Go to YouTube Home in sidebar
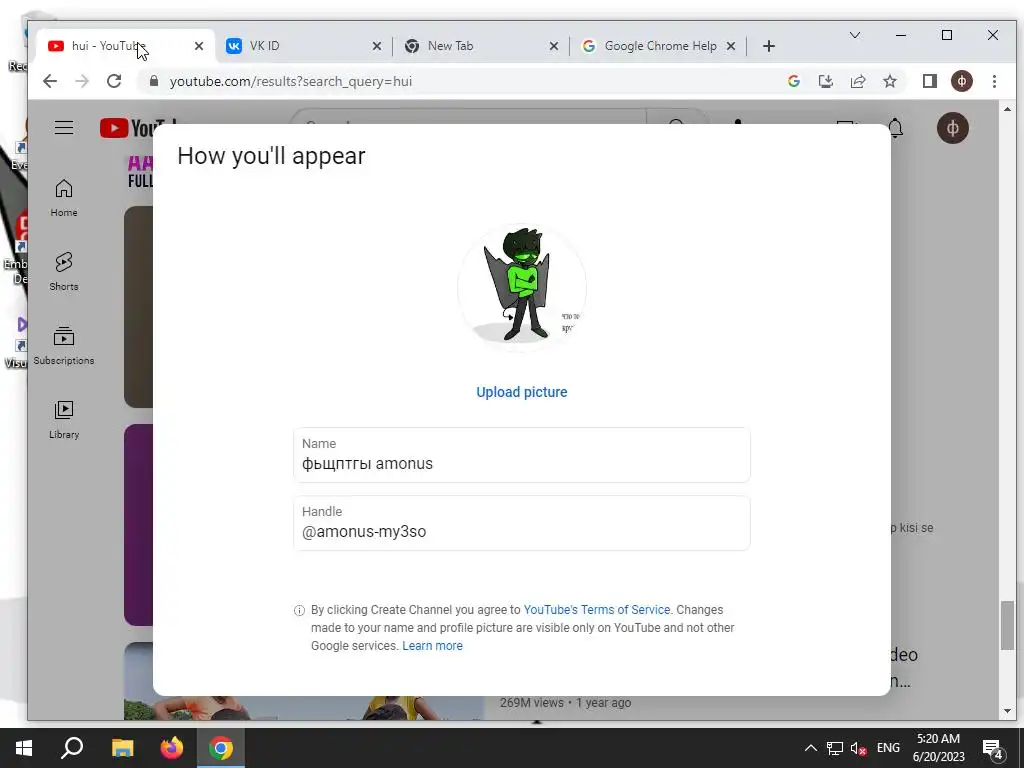Viewport: 1024px width, 768px height. pyautogui.click(x=64, y=198)
